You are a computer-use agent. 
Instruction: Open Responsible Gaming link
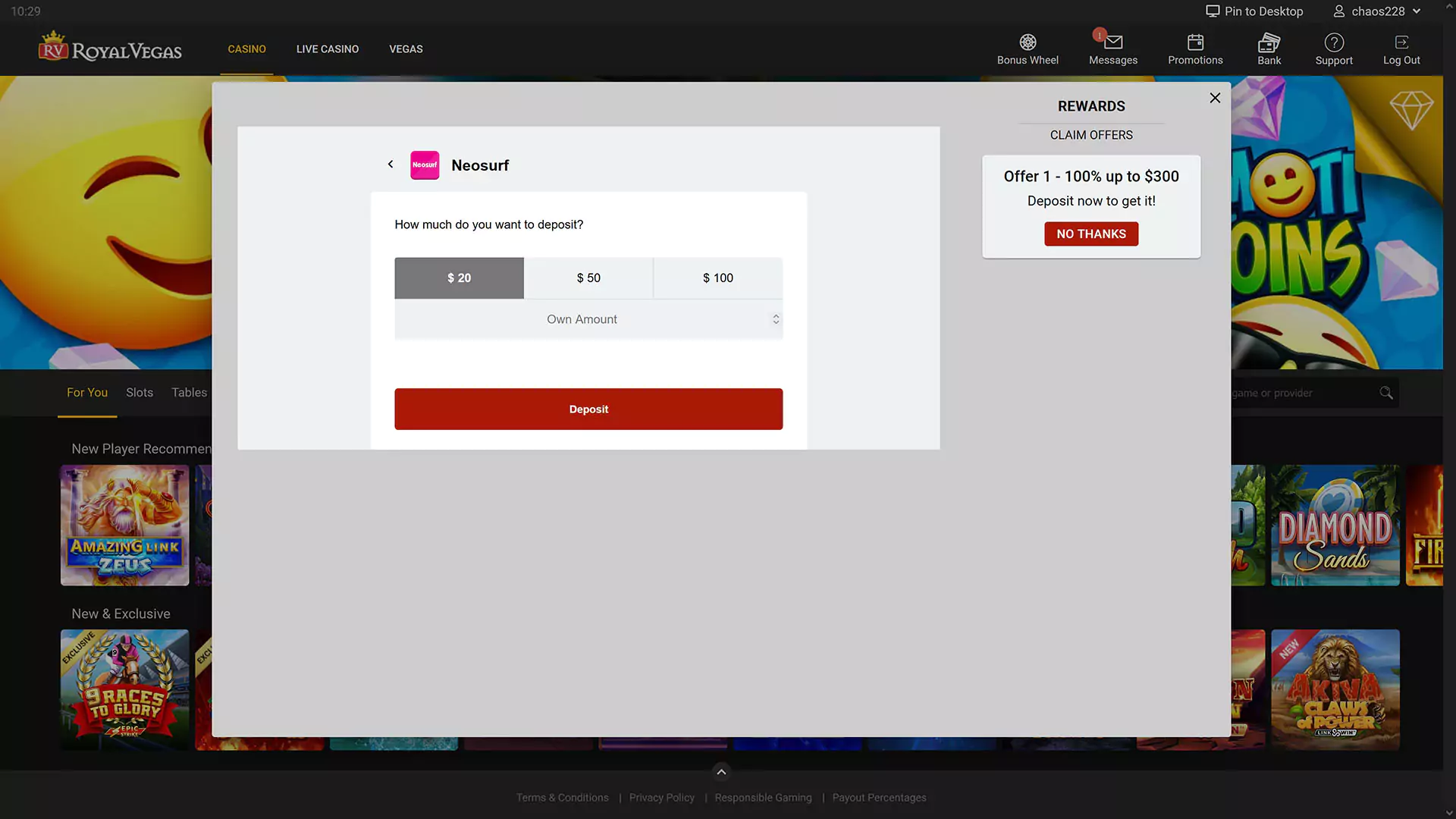coord(763,798)
